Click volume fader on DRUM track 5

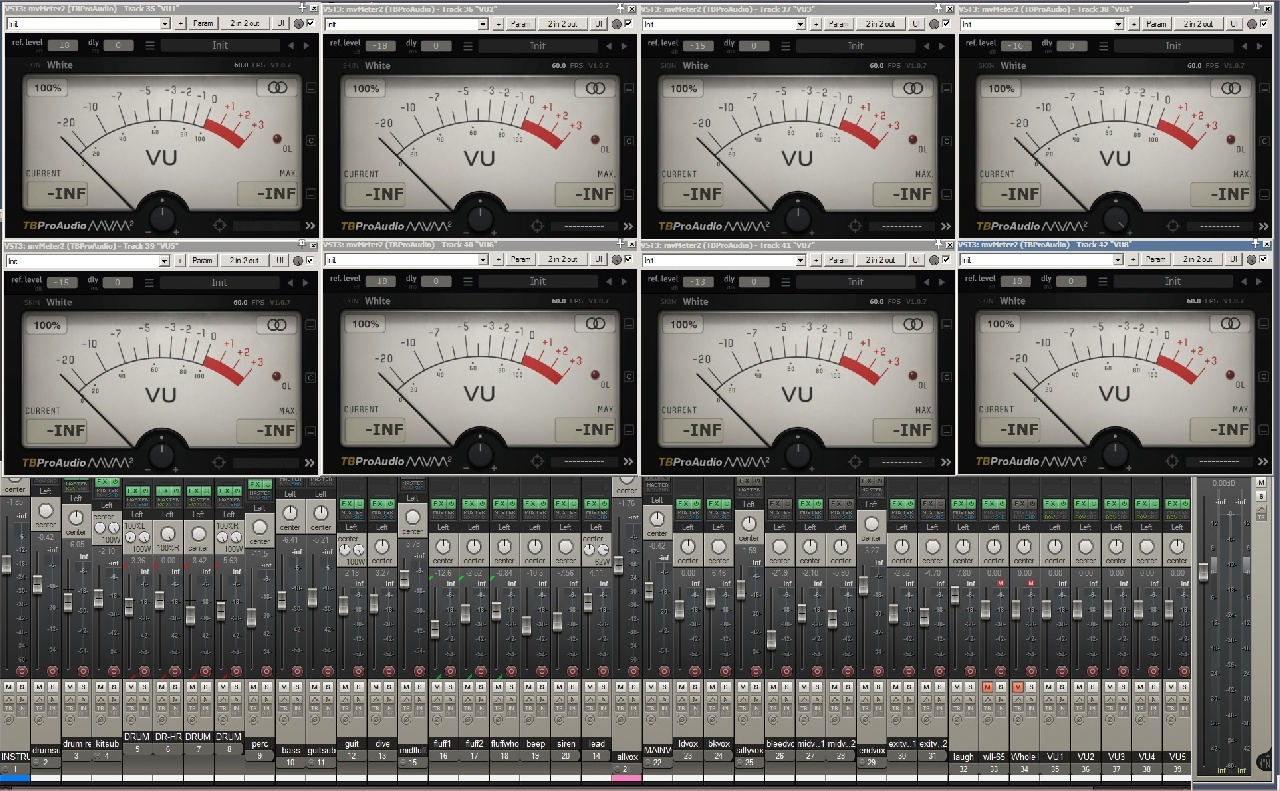click(129, 606)
